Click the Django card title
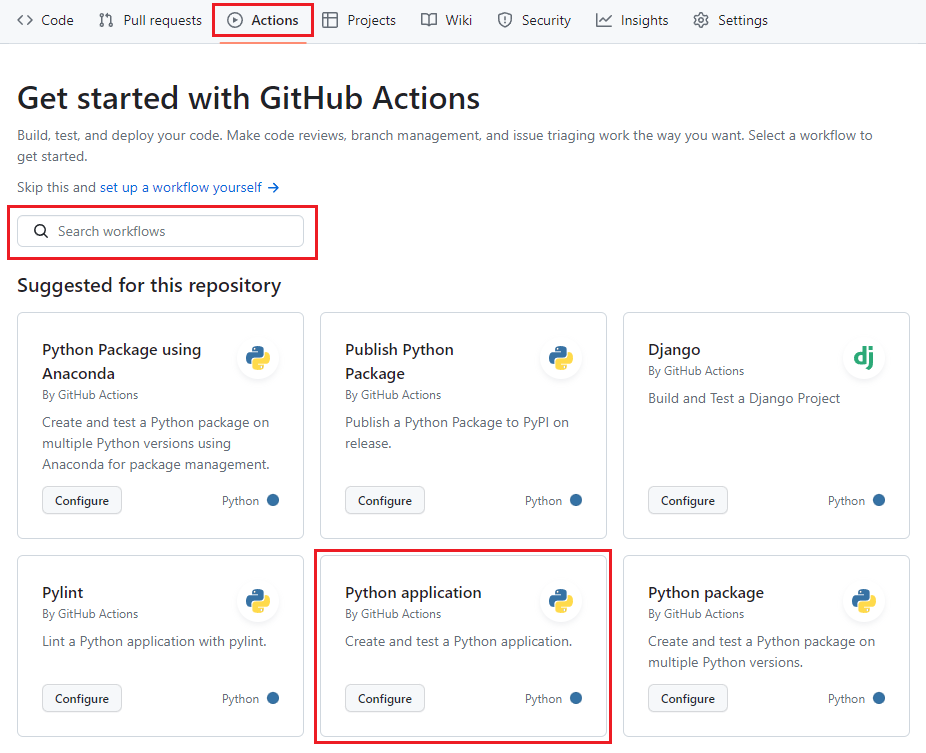The height and width of the screenshot is (753, 926). 674,350
